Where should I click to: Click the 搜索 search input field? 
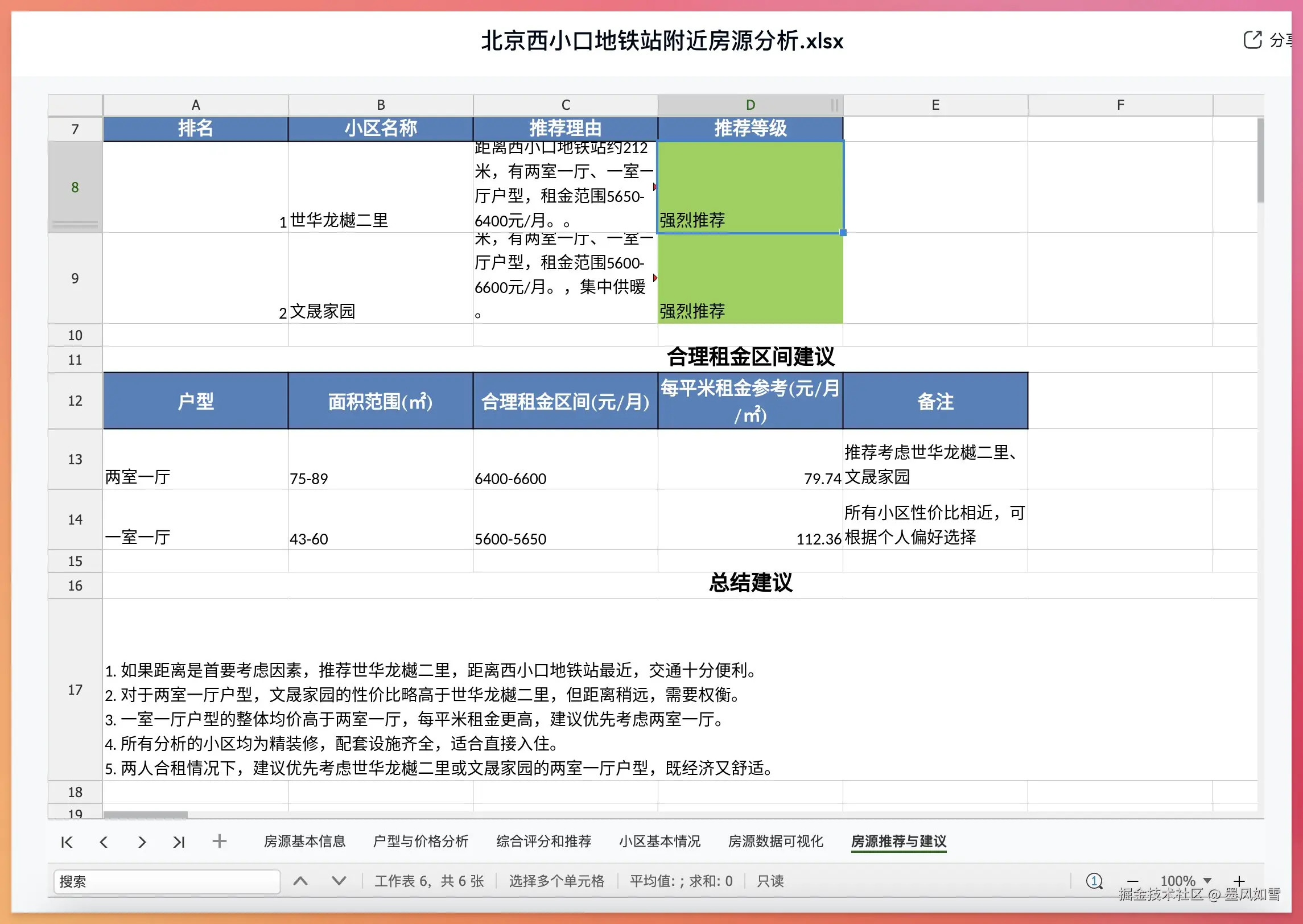166,881
